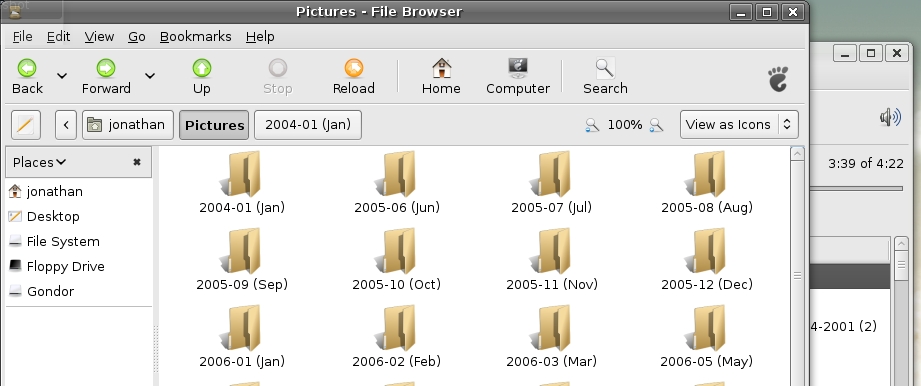Screen dimensions: 921x386
Task: Toggle text-based location entry pencil button
Action: pos(26,125)
